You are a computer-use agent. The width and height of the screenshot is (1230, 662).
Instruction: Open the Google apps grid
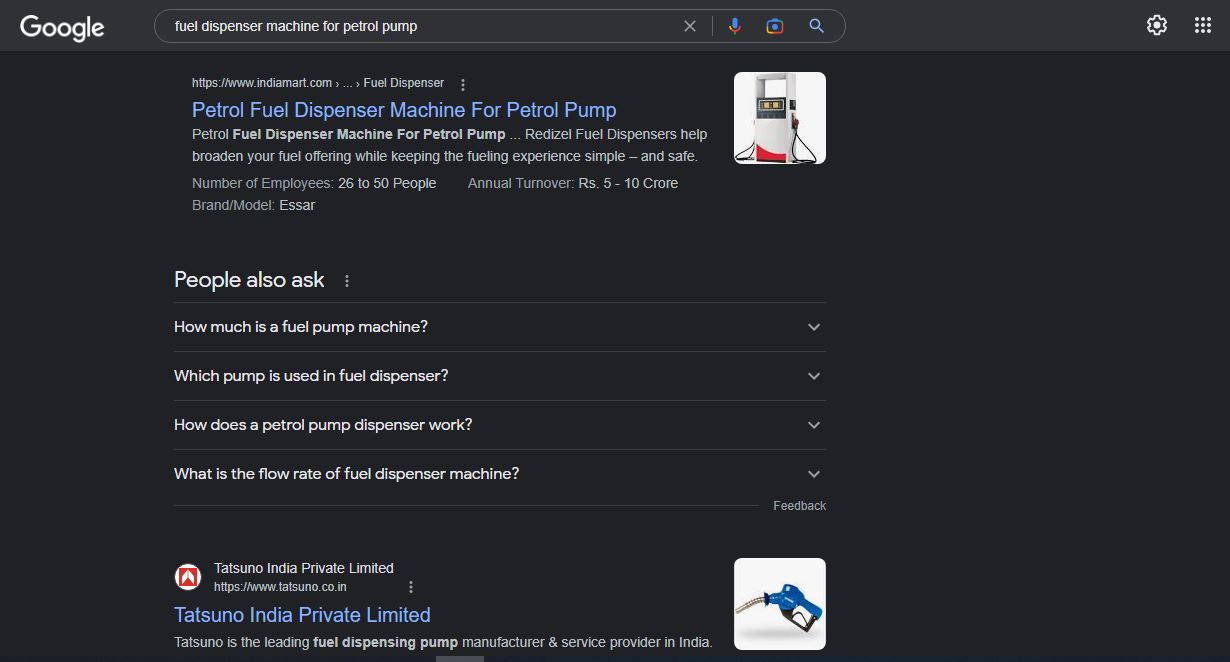click(1203, 26)
